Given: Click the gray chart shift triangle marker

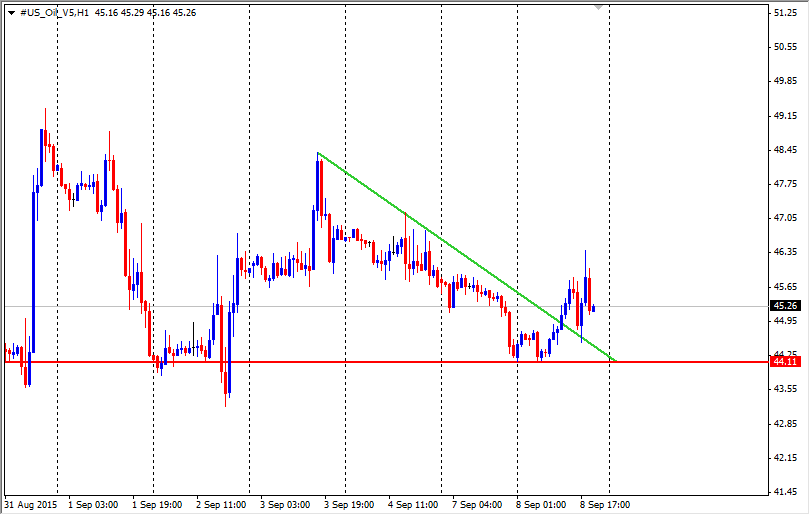Looking at the screenshot, I should [x=598, y=7].
